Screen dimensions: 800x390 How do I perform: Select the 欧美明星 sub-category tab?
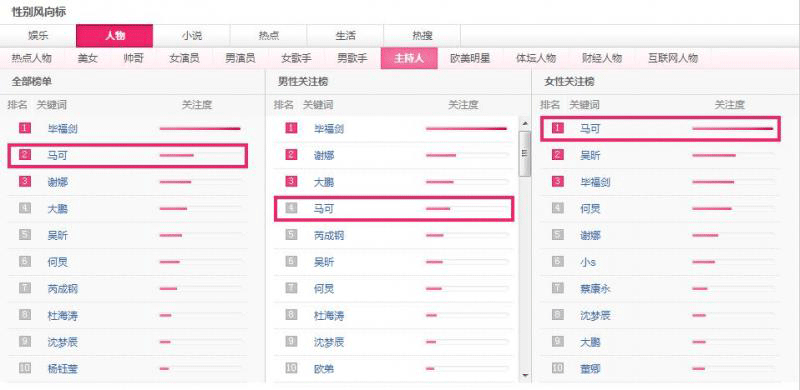click(470, 58)
